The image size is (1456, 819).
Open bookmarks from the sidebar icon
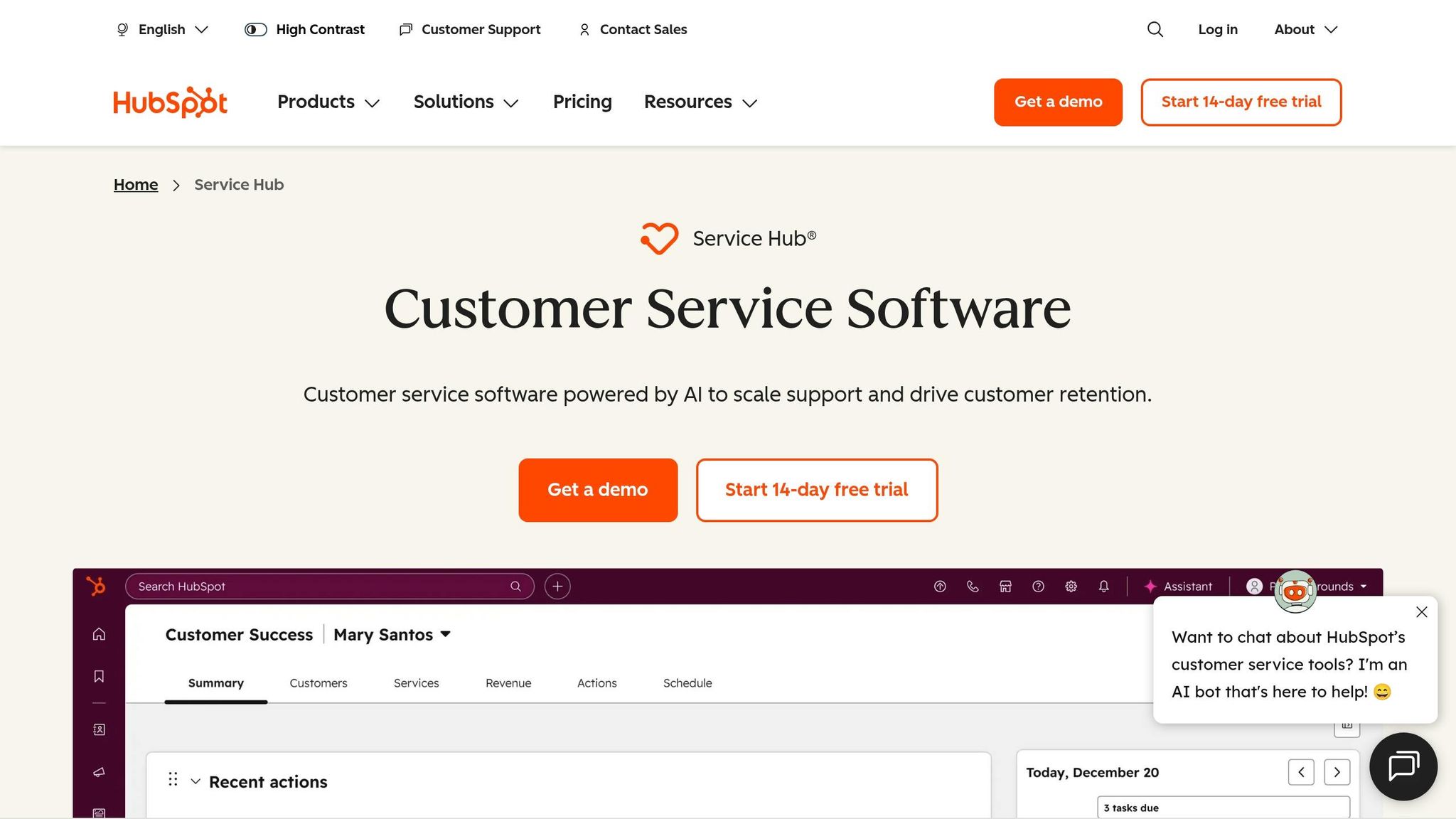[x=99, y=676]
